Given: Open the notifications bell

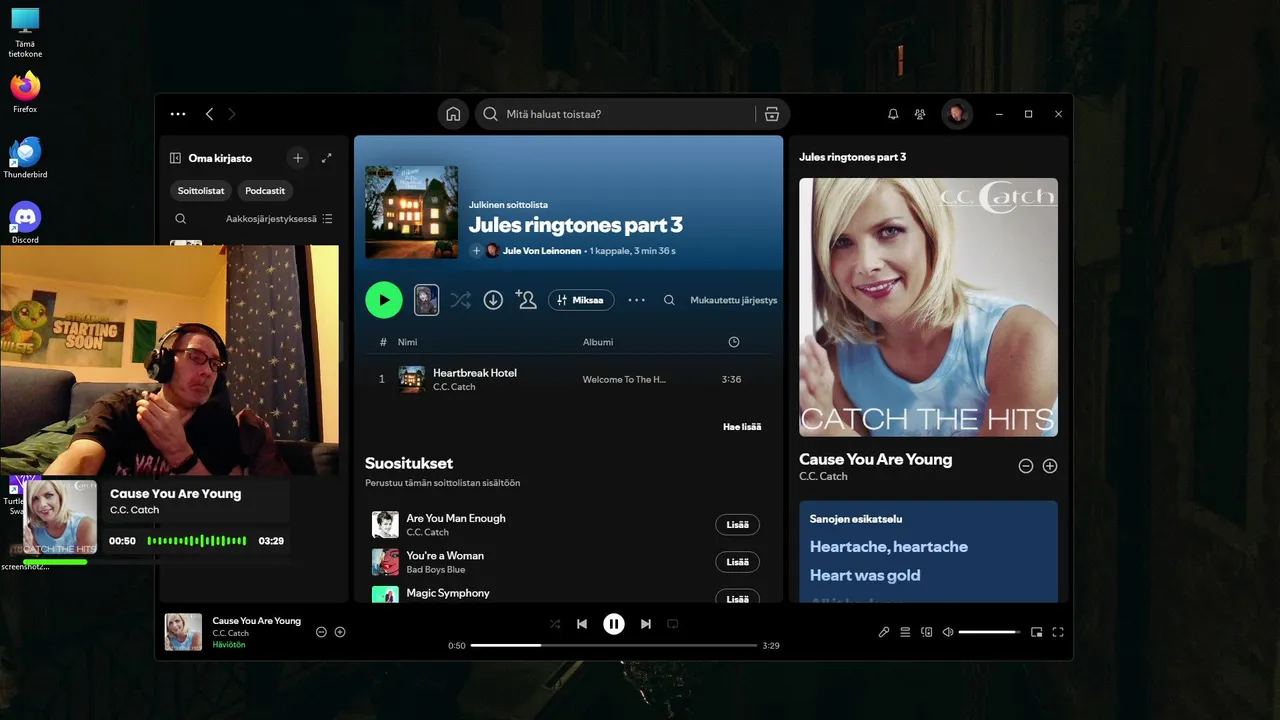Looking at the screenshot, I should (893, 114).
